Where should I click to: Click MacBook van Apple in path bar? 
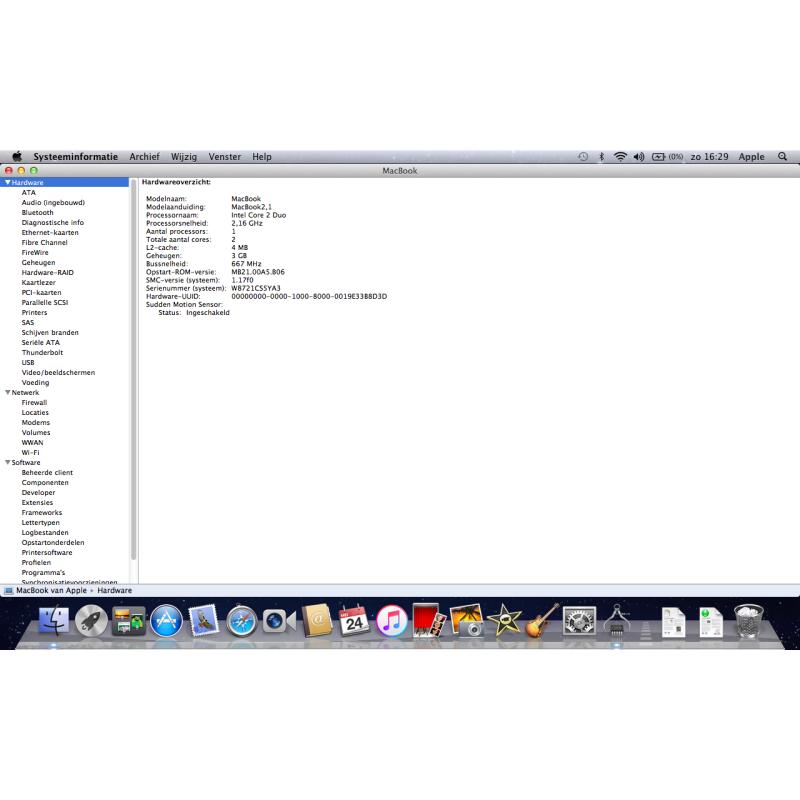(52, 590)
